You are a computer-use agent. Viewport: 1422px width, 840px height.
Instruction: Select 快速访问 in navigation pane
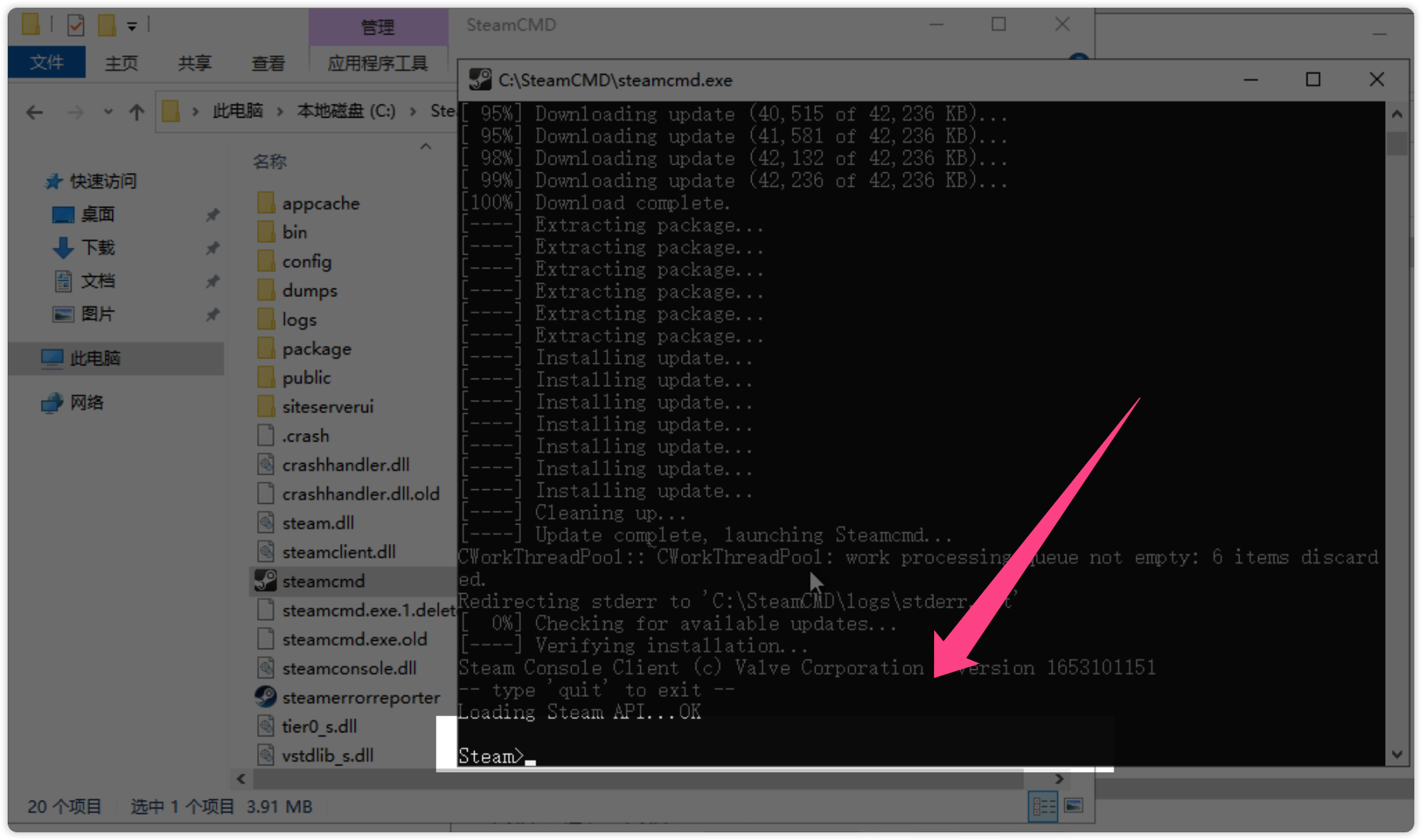(91, 182)
